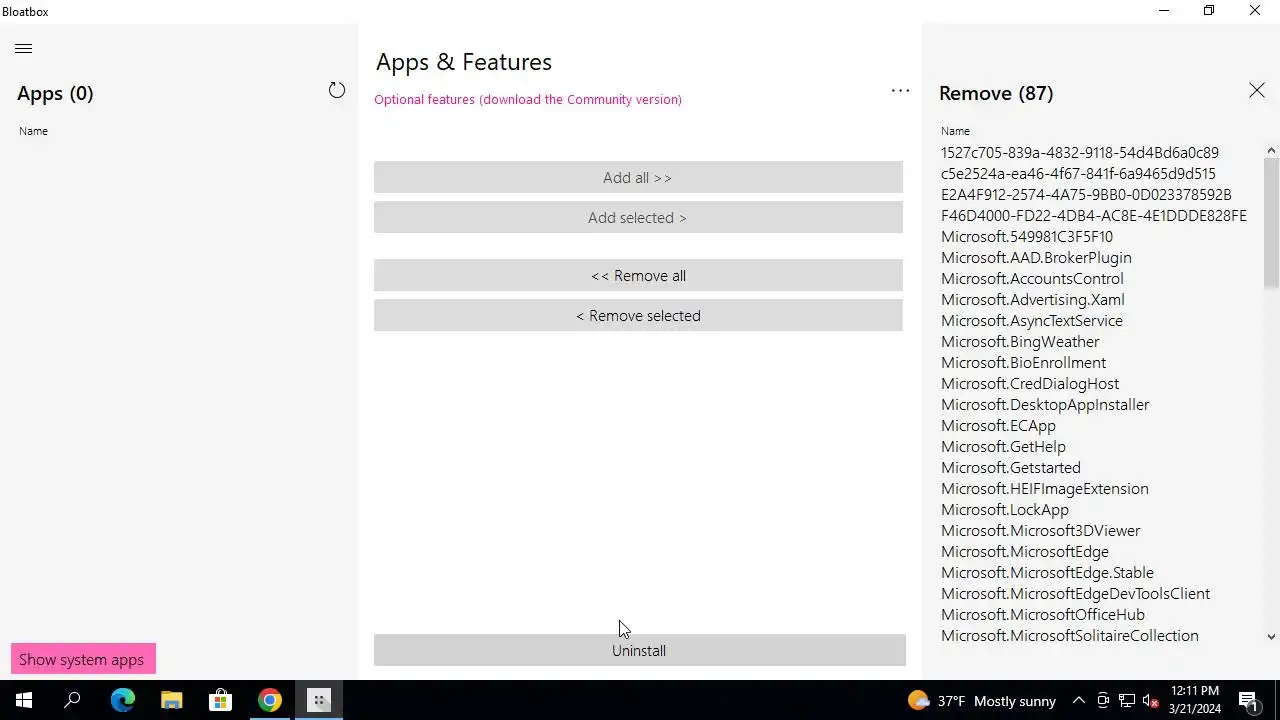Open network status tray icon
Viewport: 1280px width, 720px height.
pyautogui.click(x=1127, y=701)
